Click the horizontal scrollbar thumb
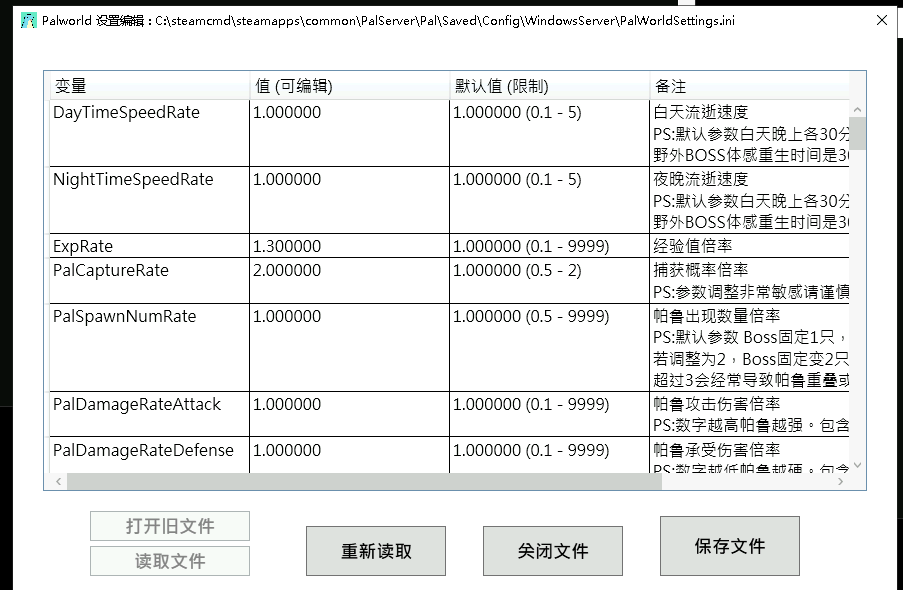903x590 pixels. [x=365, y=482]
